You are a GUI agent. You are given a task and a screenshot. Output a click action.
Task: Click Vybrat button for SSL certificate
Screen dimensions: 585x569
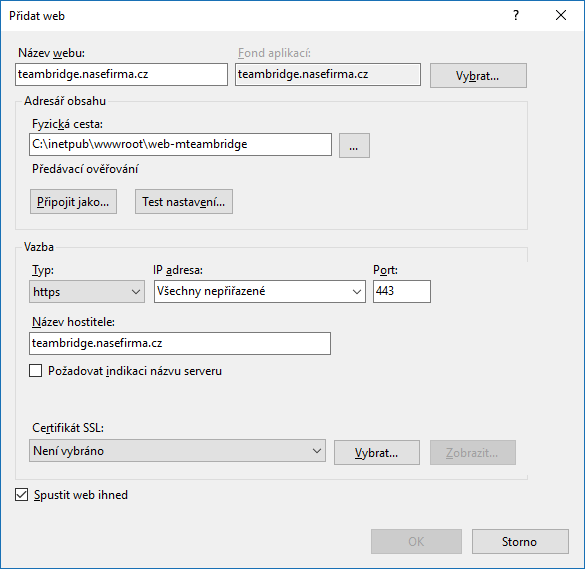point(377,453)
